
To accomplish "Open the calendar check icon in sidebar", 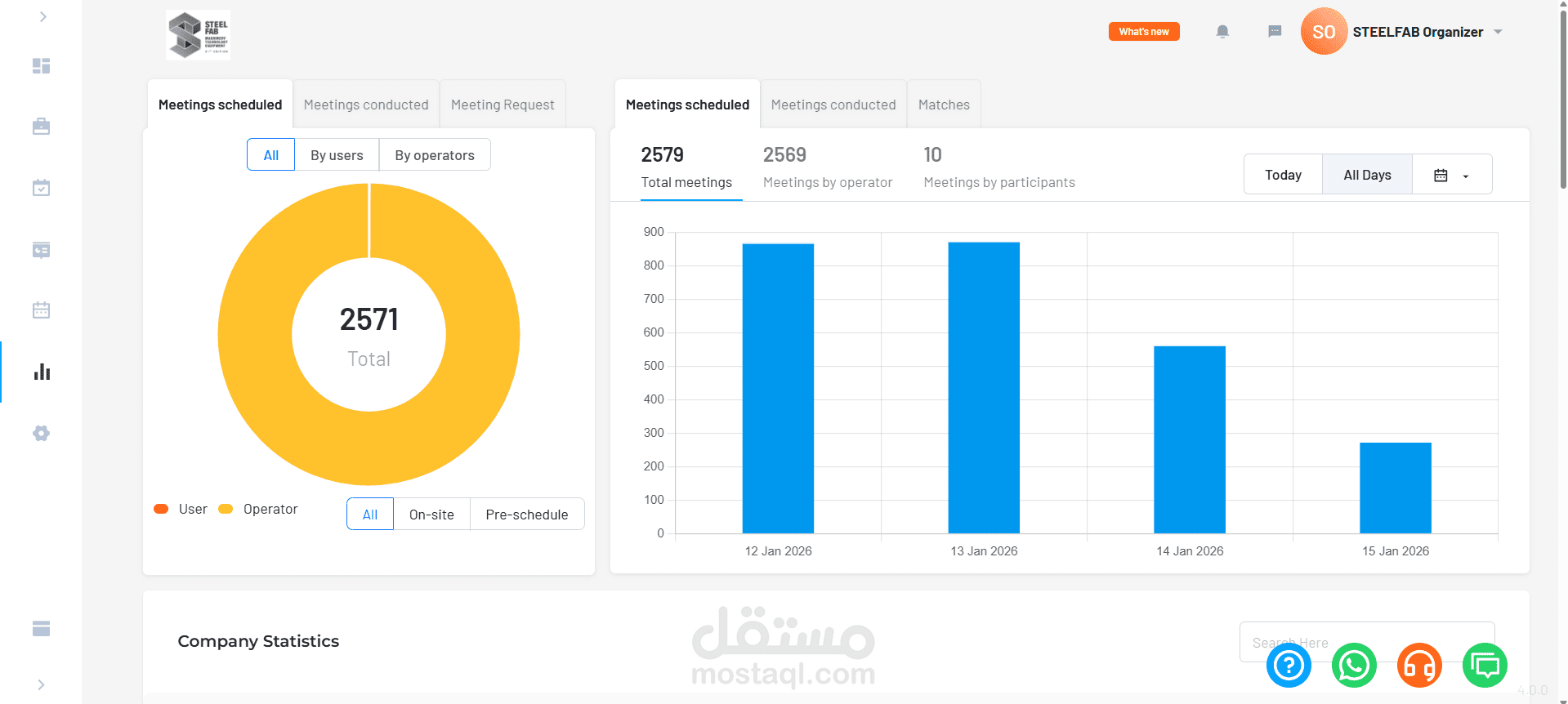I will 41,188.
